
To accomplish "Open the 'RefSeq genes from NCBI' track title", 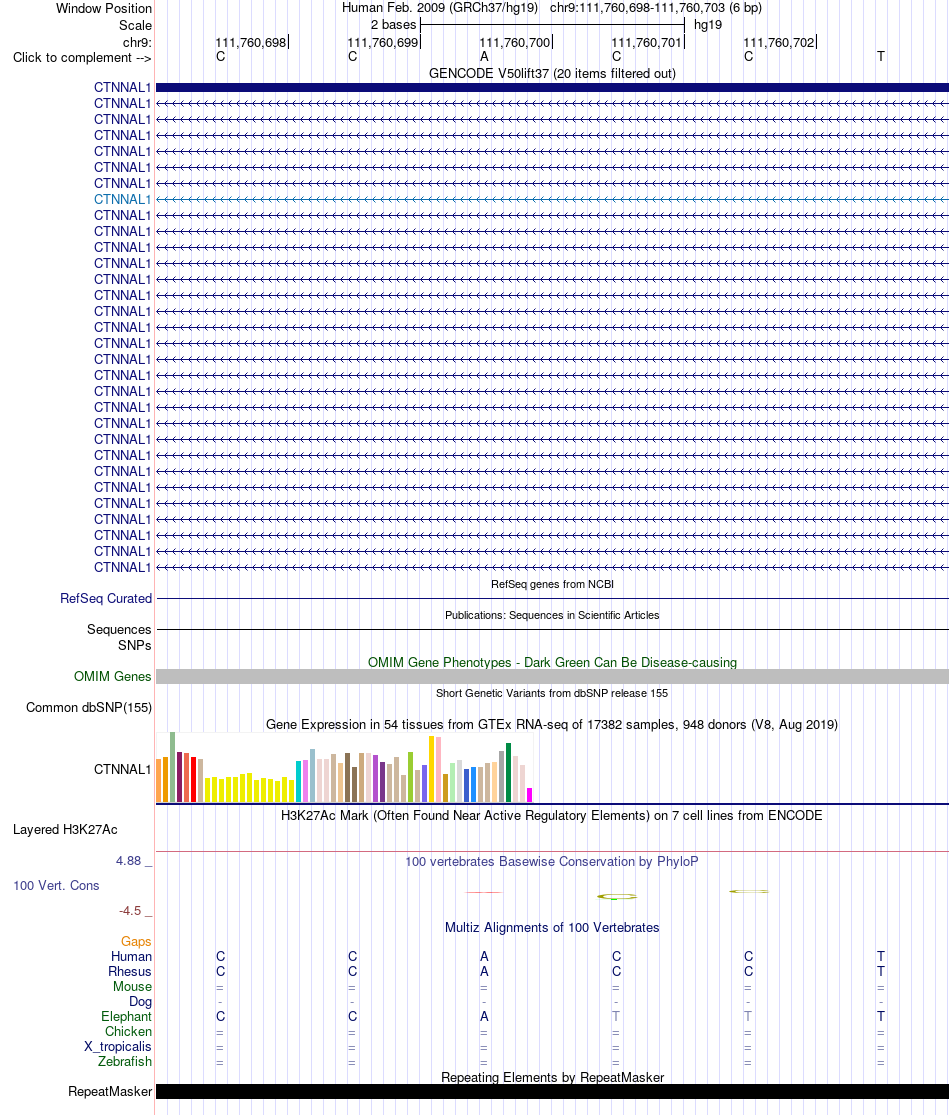I will pos(552,584).
